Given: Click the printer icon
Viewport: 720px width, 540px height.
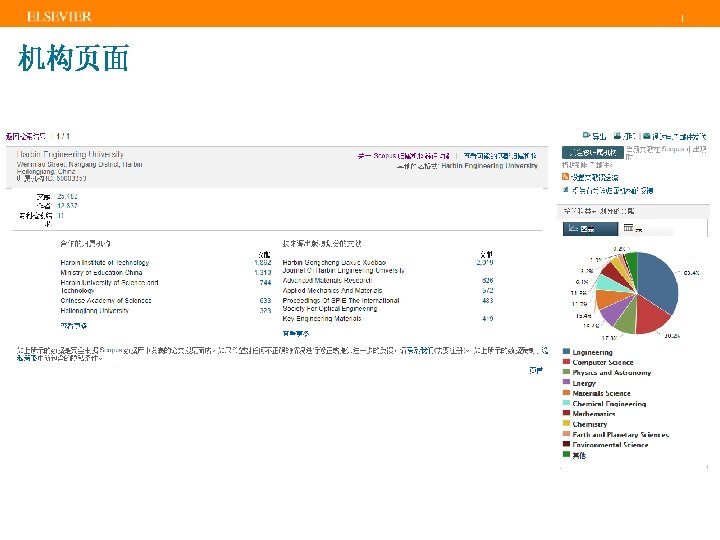Looking at the screenshot, I should tap(618, 135).
